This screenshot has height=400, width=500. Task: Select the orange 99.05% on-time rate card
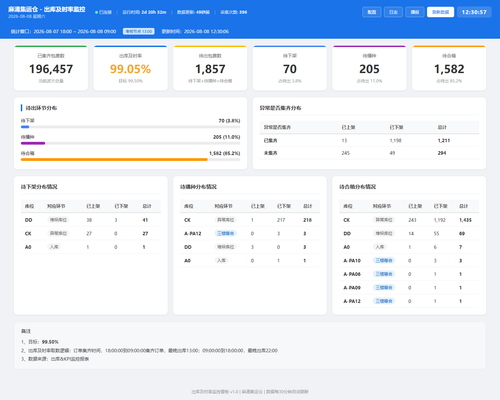(130, 68)
